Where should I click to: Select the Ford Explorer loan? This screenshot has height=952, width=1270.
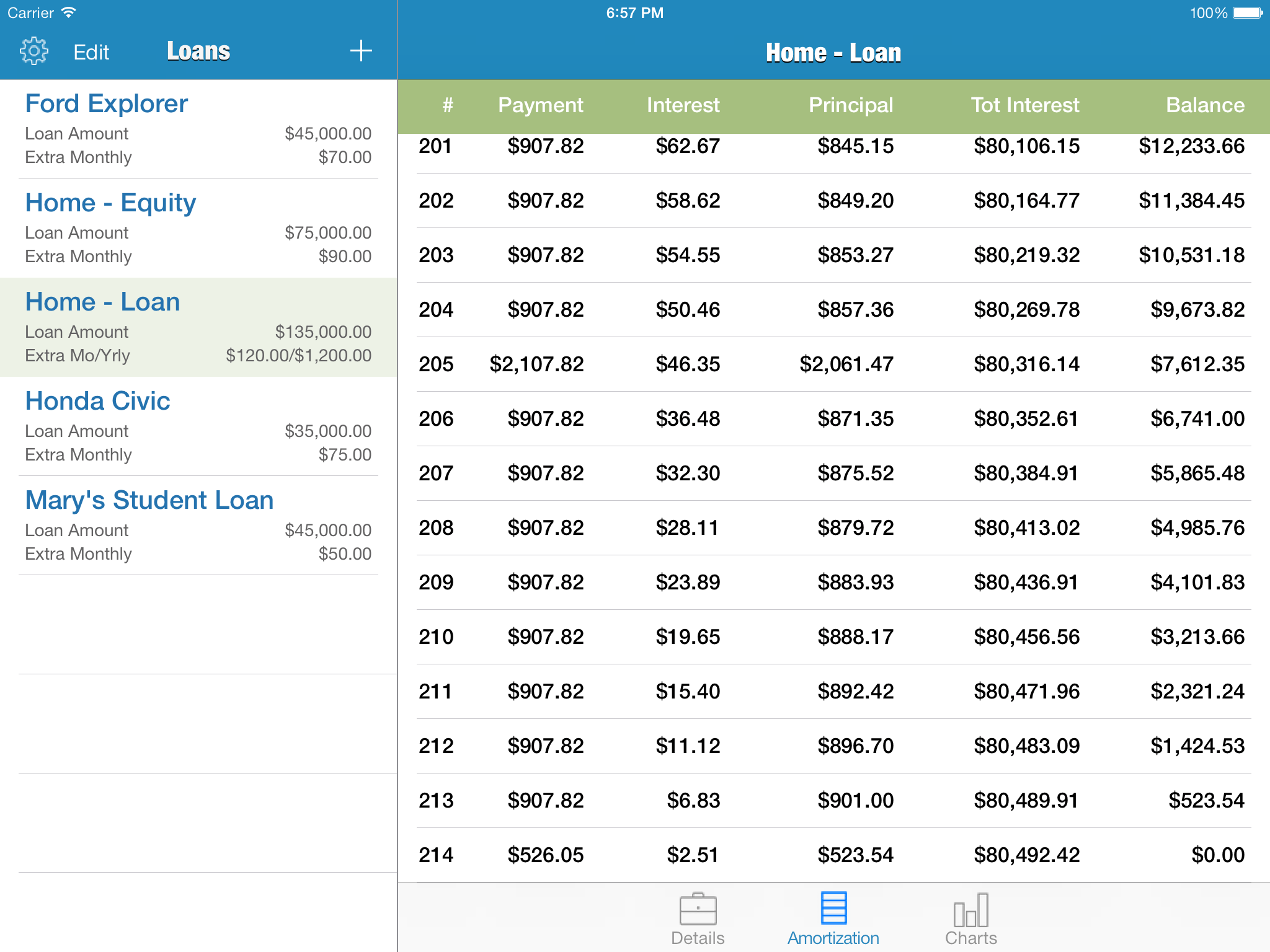[198, 129]
